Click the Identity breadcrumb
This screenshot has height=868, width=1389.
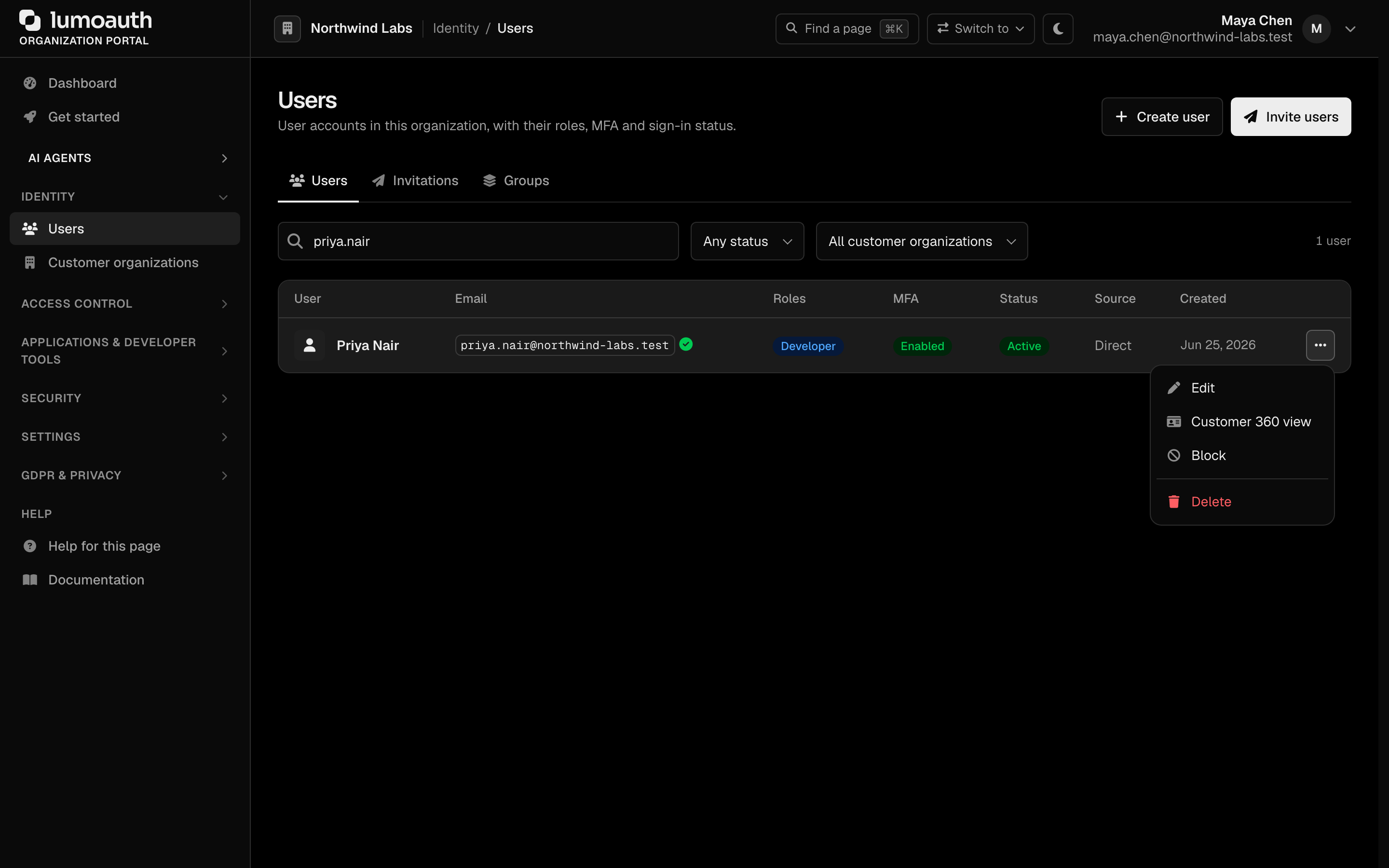click(x=456, y=28)
